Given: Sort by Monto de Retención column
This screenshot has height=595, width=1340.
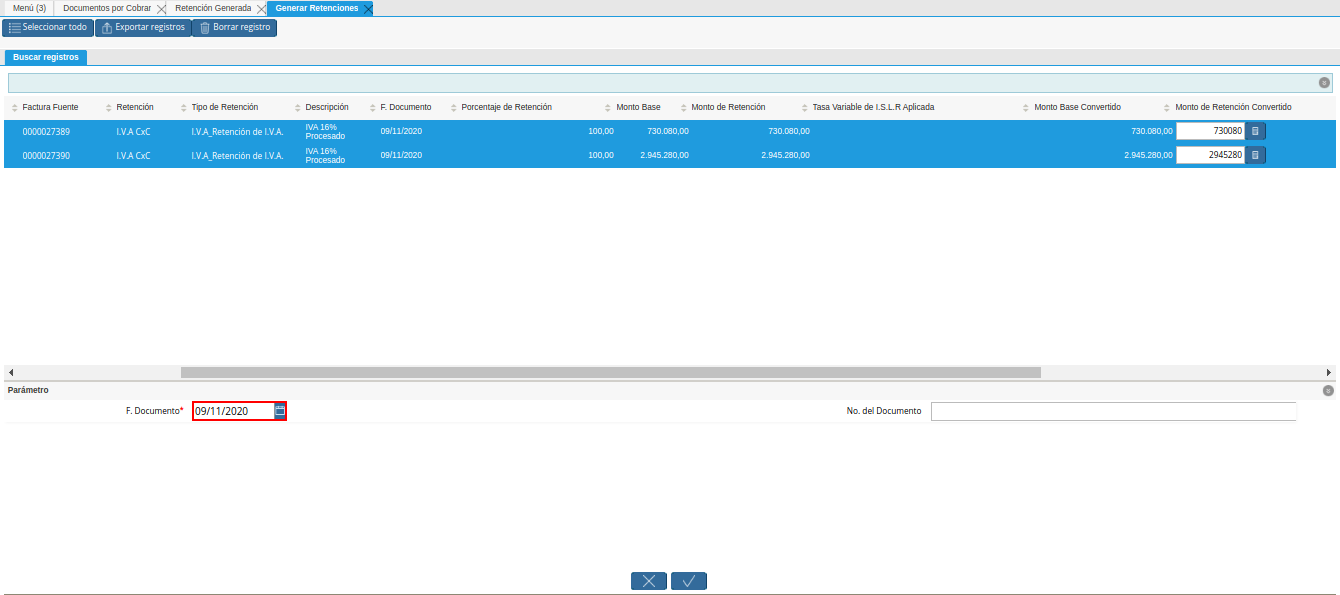Looking at the screenshot, I should 728,107.
